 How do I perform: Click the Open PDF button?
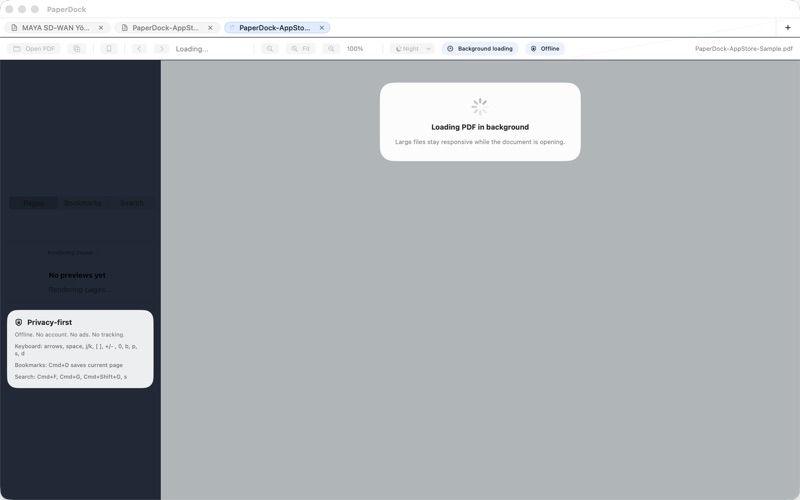point(34,48)
